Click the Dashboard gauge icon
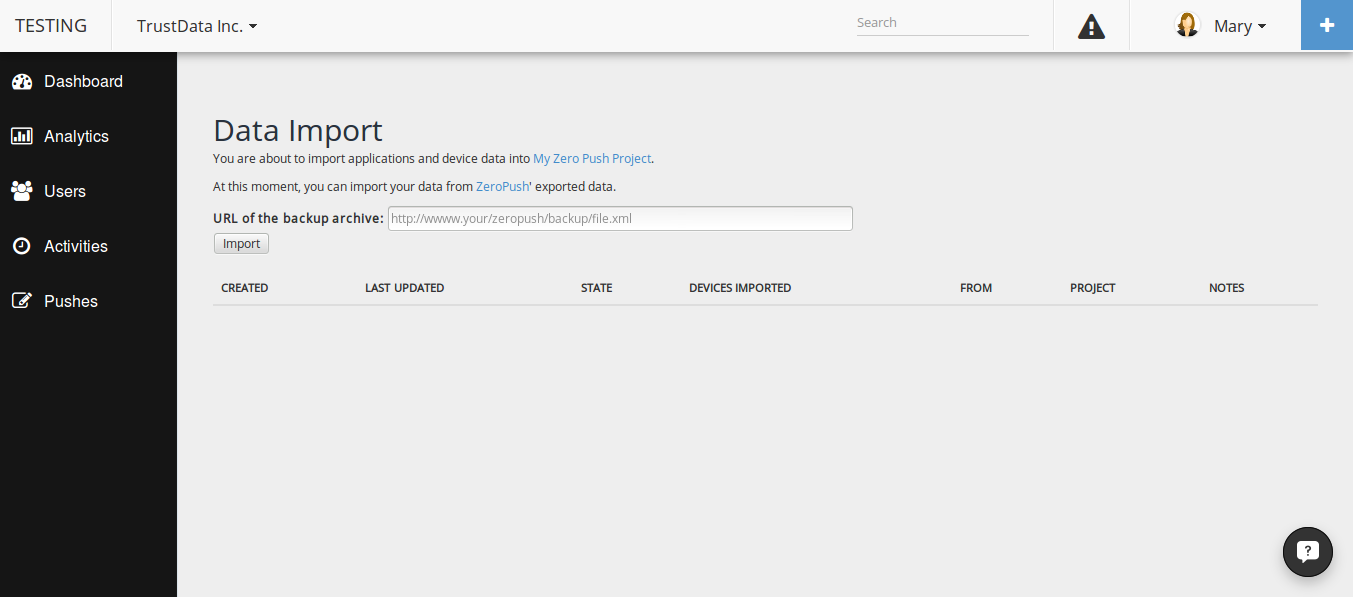The height and width of the screenshot is (597, 1353). pyautogui.click(x=22, y=82)
